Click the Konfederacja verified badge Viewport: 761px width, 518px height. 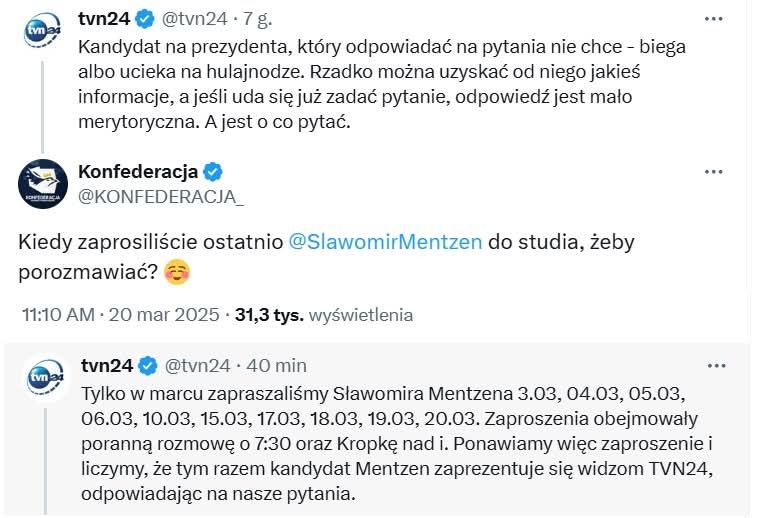click(213, 171)
